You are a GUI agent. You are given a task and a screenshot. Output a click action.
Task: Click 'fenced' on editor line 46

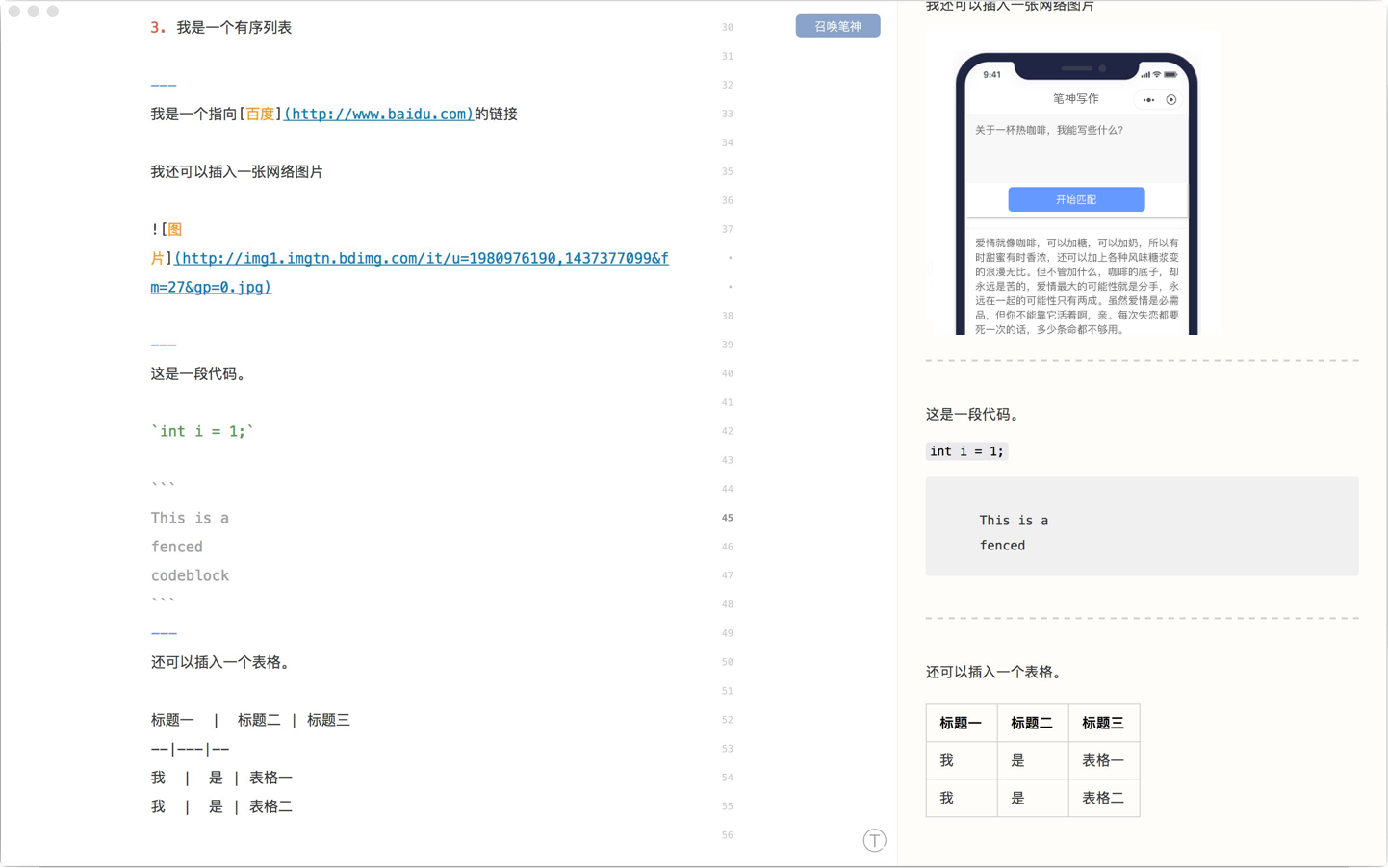tap(177, 547)
